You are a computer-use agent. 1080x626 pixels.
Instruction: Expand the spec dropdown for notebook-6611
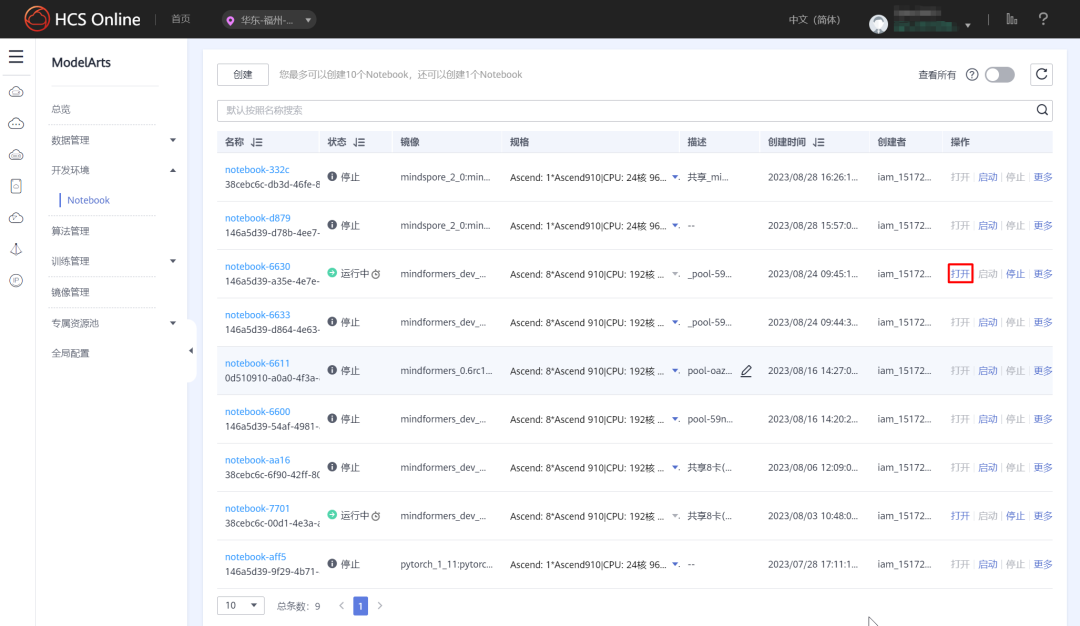coord(675,371)
